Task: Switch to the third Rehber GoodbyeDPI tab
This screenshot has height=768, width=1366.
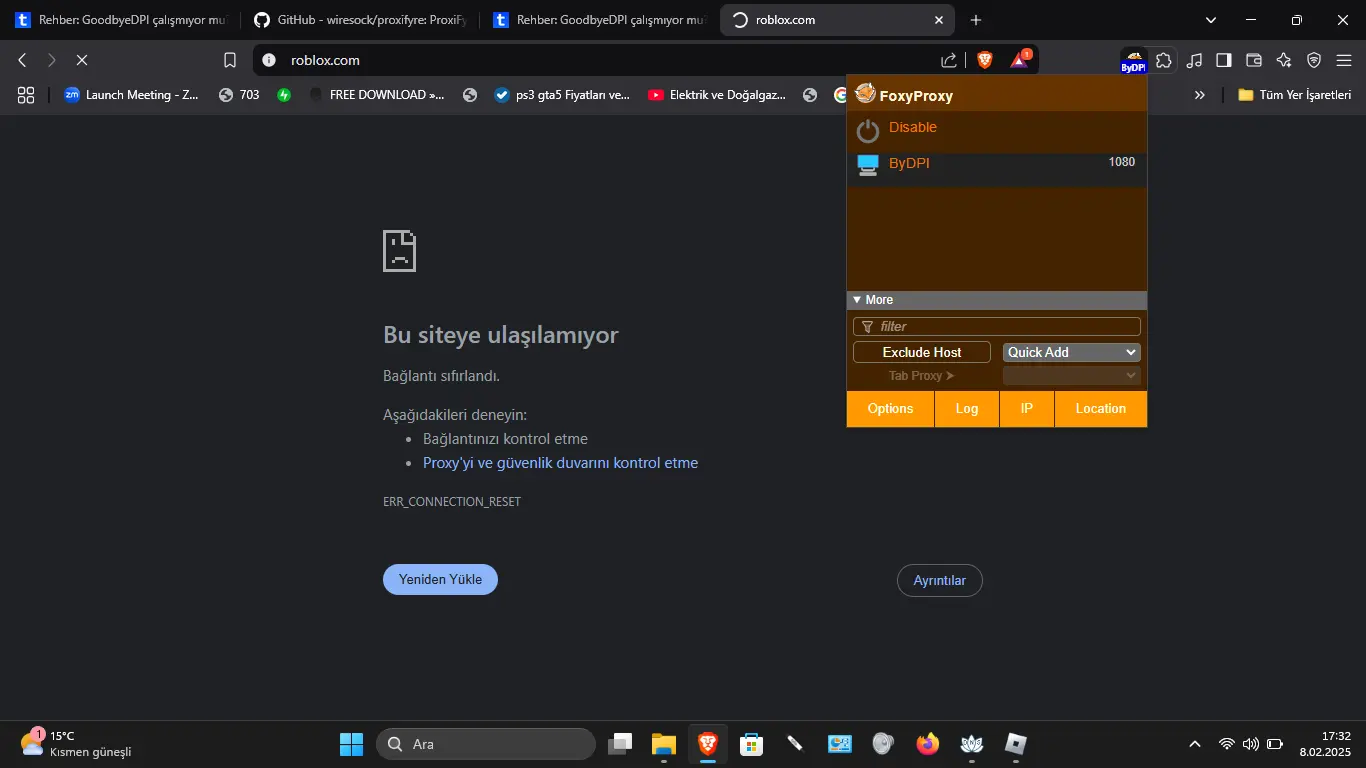Action: pyautogui.click(x=598, y=20)
